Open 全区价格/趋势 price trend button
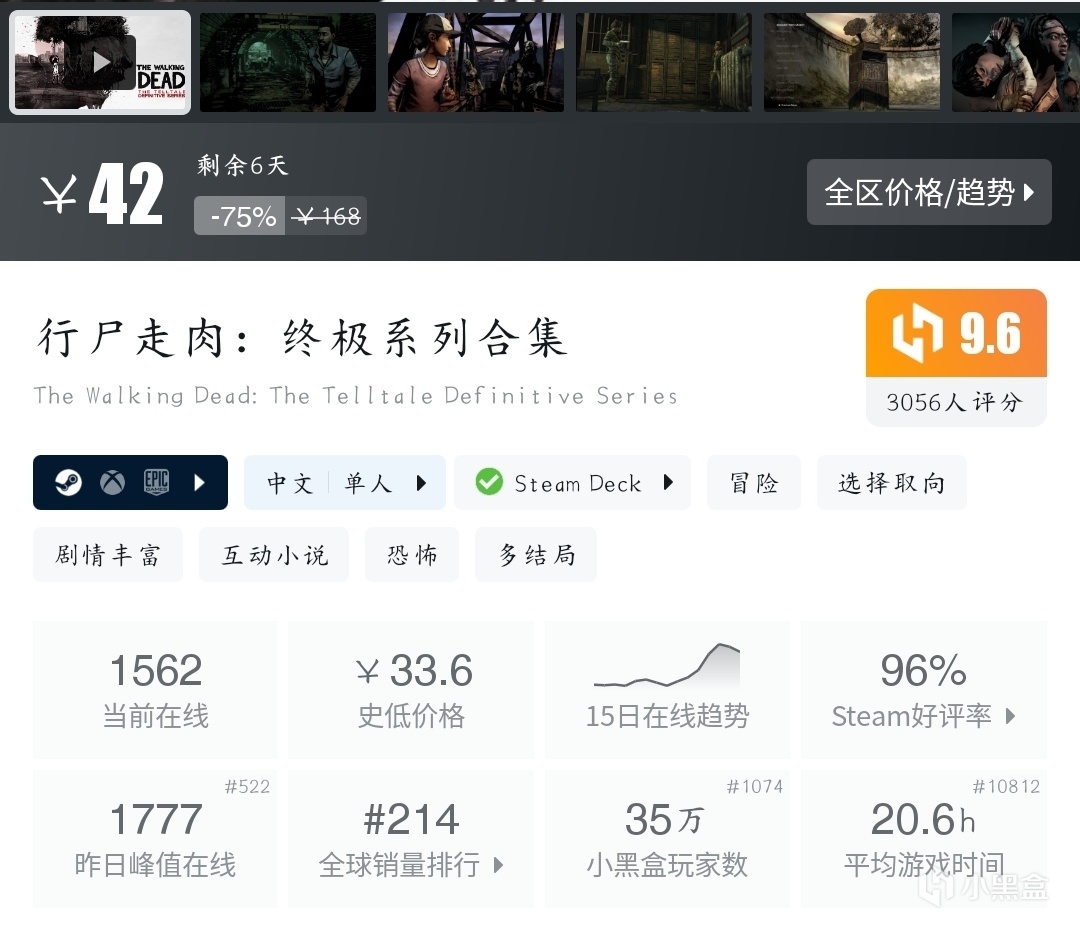Screen dimensions: 1080x929 click(x=929, y=192)
